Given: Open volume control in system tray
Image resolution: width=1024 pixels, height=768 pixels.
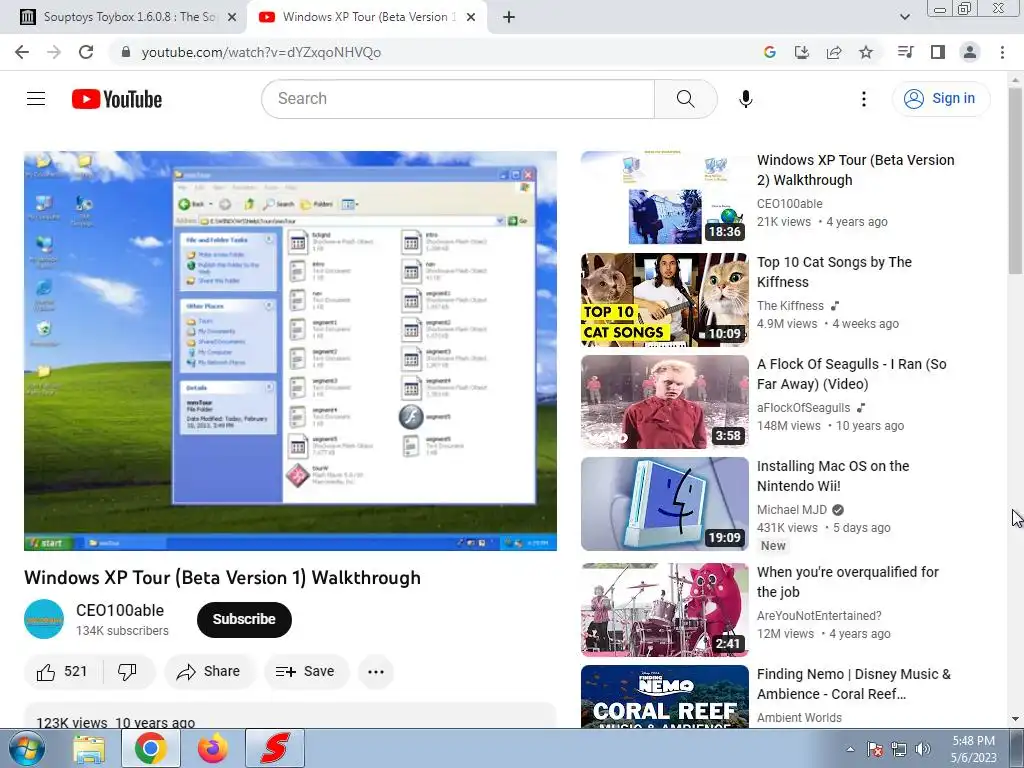Looking at the screenshot, I should pos(923,749).
